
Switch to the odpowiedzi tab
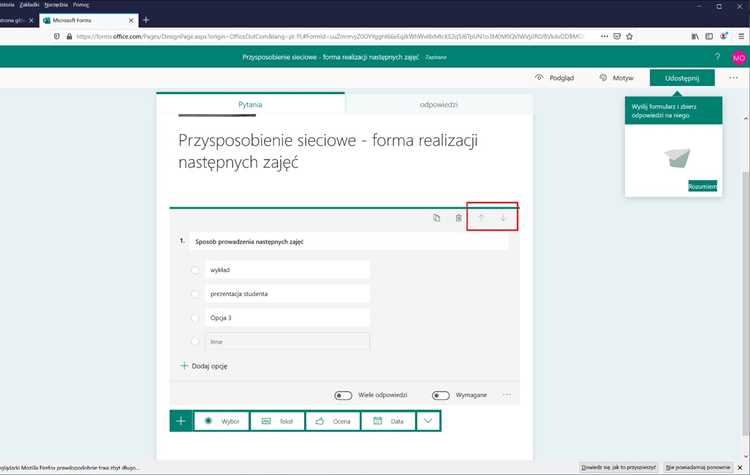[x=439, y=104]
